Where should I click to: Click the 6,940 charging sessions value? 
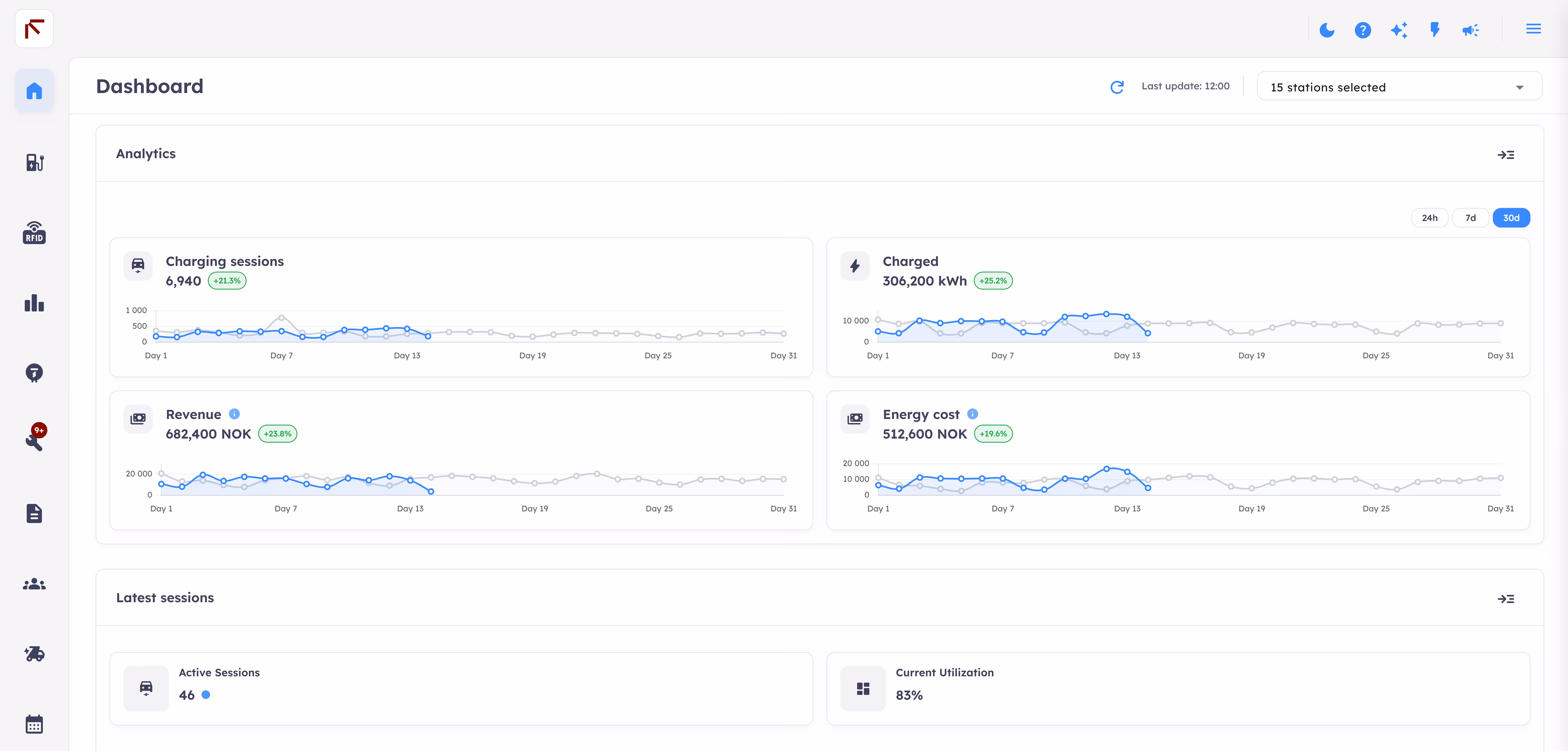pyautogui.click(x=183, y=281)
